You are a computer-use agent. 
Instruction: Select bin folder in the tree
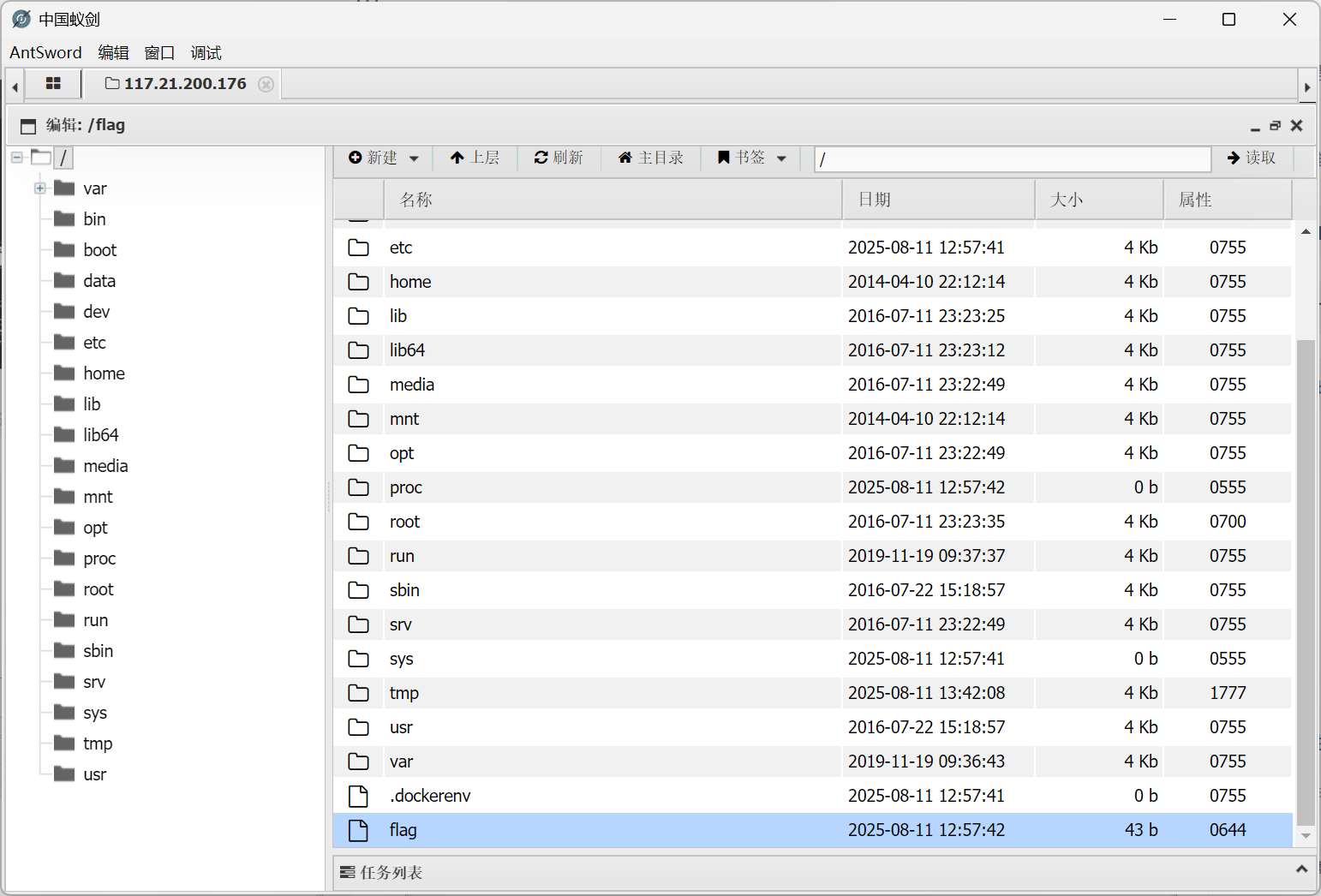pos(94,219)
